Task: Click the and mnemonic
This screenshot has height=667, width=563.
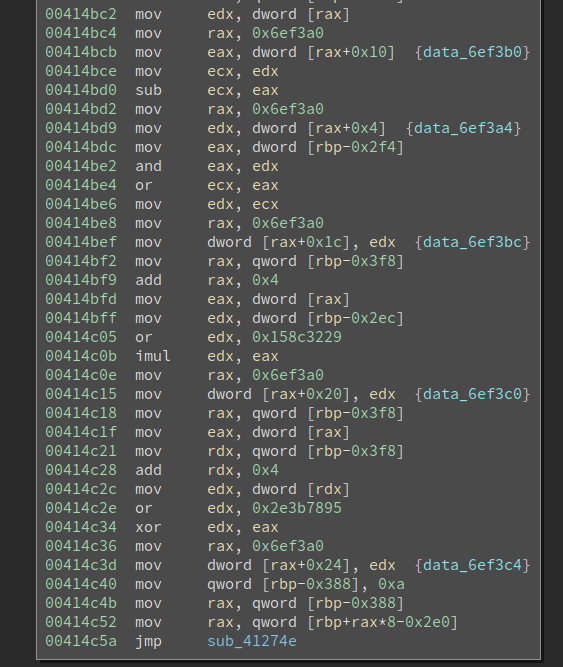Action: coord(148,166)
